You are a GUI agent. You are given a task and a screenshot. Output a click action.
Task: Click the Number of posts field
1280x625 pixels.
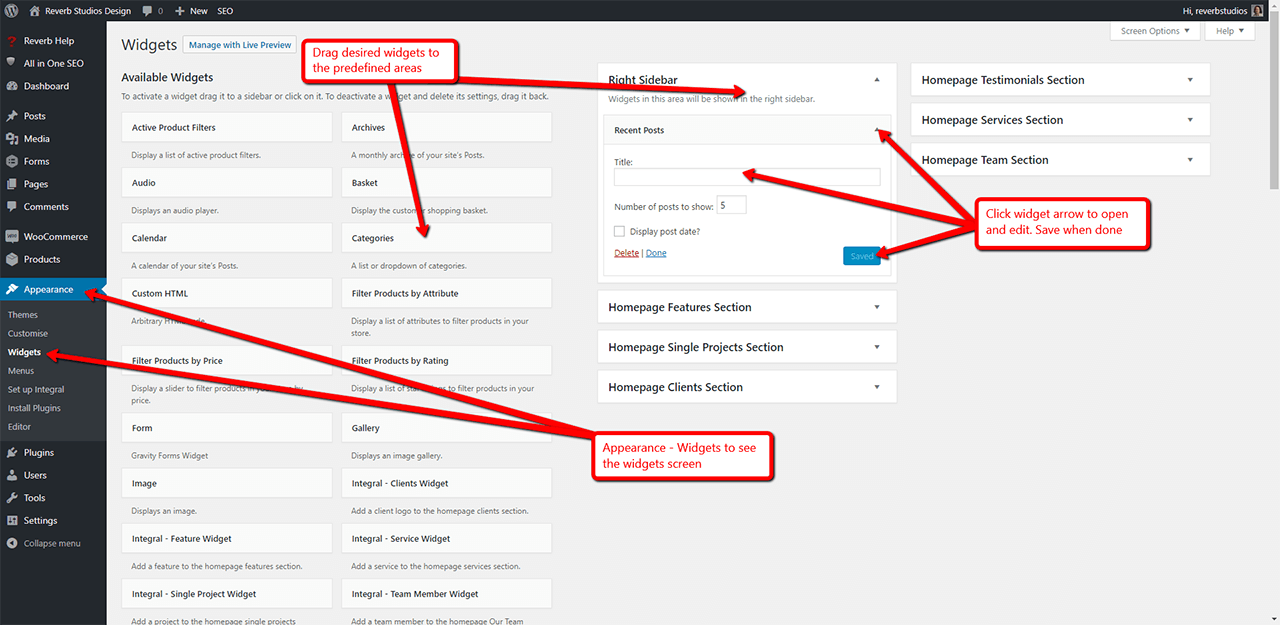point(732,205)
